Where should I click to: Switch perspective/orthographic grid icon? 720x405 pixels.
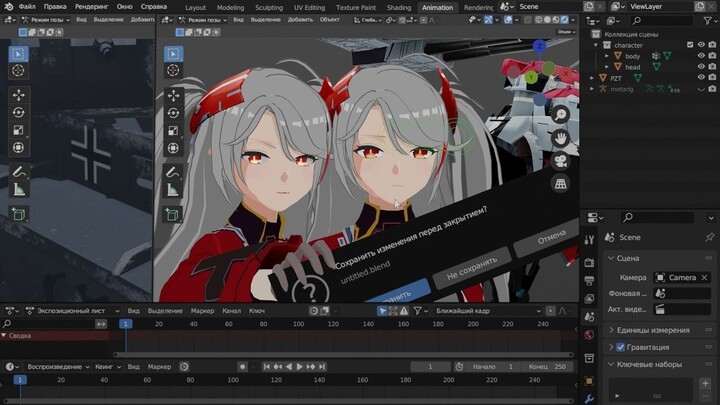[560, 184]
